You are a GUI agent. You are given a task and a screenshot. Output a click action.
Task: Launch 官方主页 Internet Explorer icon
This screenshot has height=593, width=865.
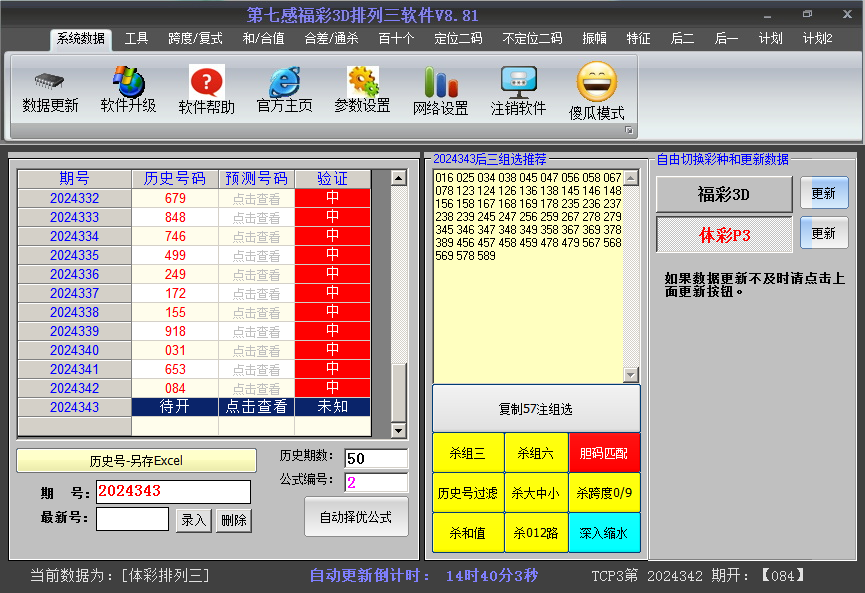click(284, 81)
